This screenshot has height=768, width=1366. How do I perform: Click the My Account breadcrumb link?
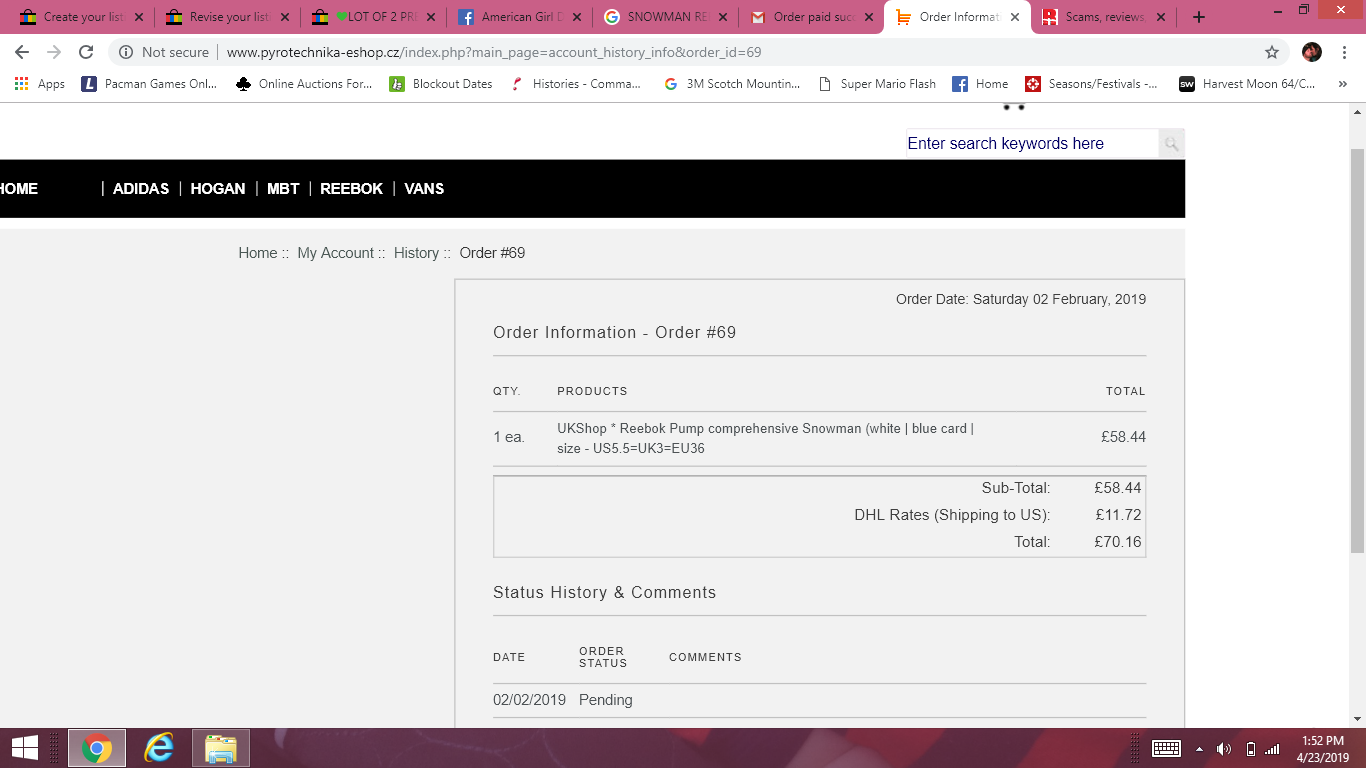[335, 253]
